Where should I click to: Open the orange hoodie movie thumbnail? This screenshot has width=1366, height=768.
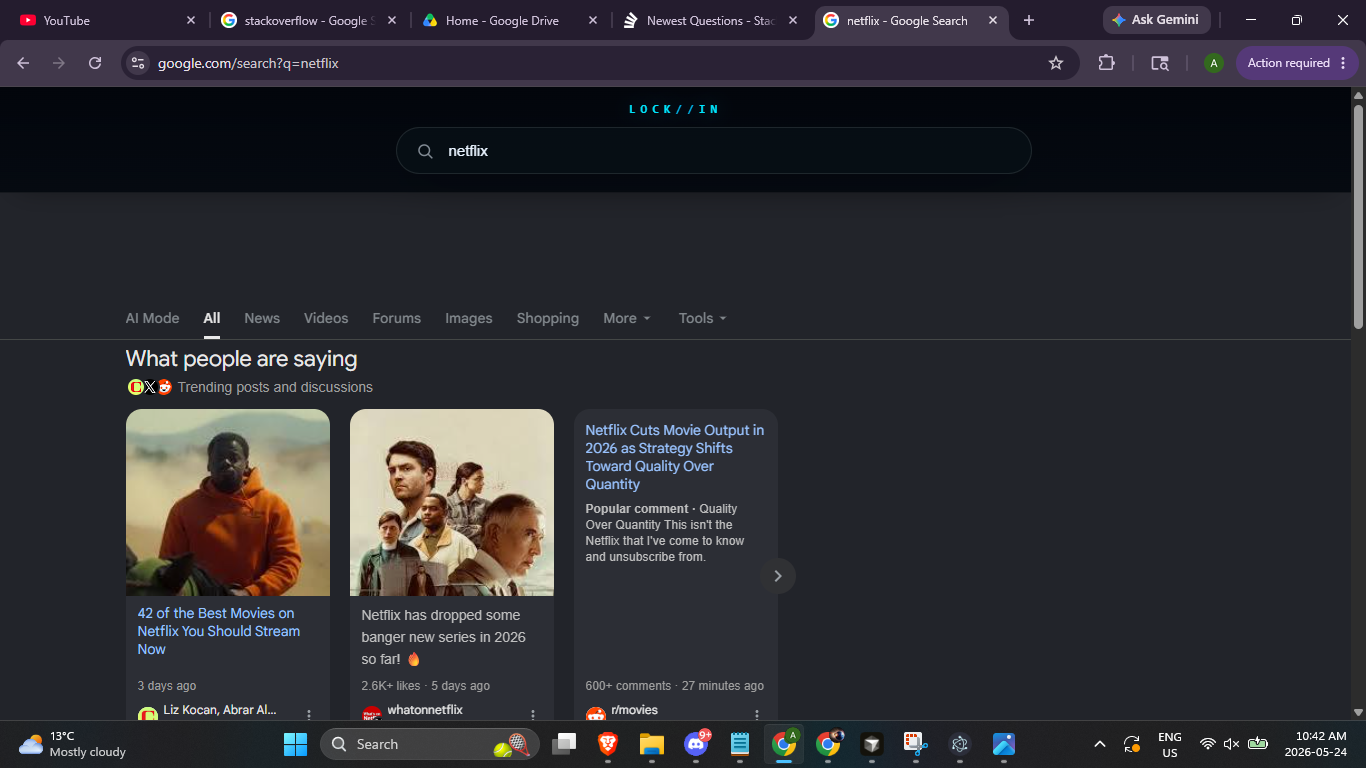coord(228,502)
